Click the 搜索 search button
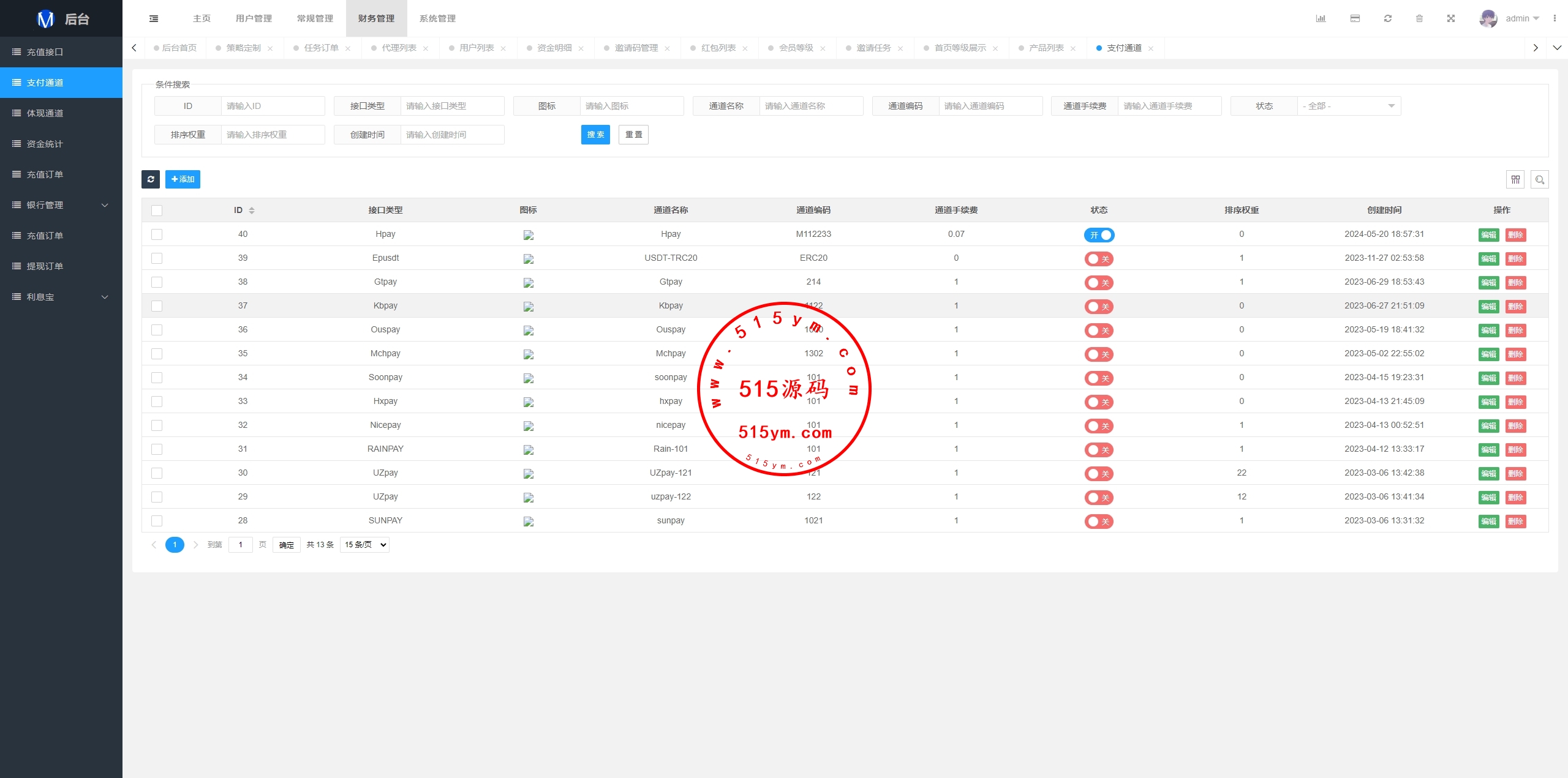1568x778 pixels. pyautogui.click(x=595, y=135)
